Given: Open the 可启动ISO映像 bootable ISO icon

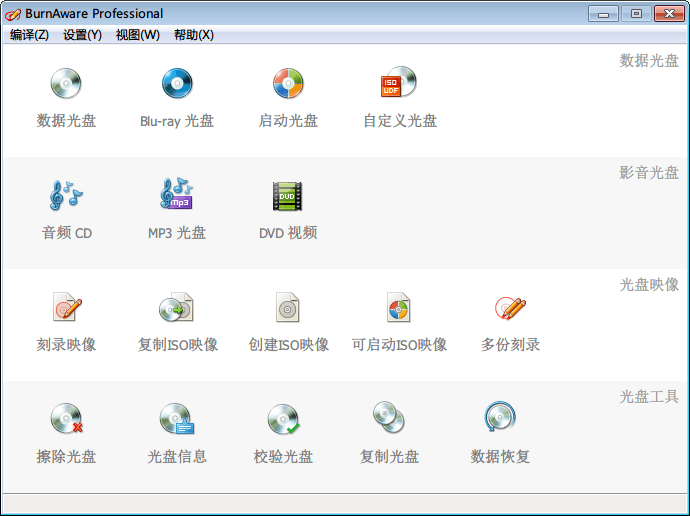Looking at the screenshot, I should 399,307.
